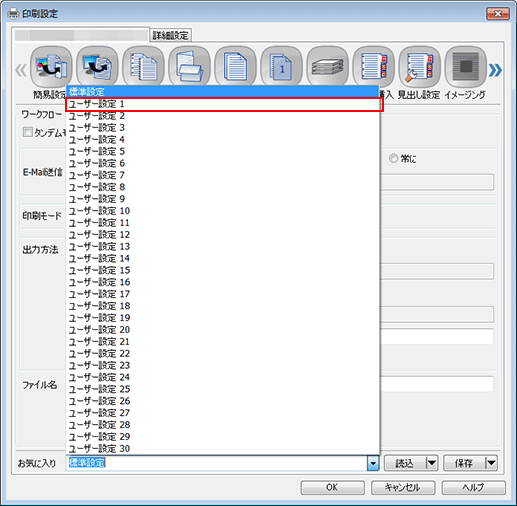
Task: Pick ユーザー設定 27 list entry
Action: (222, 413)
